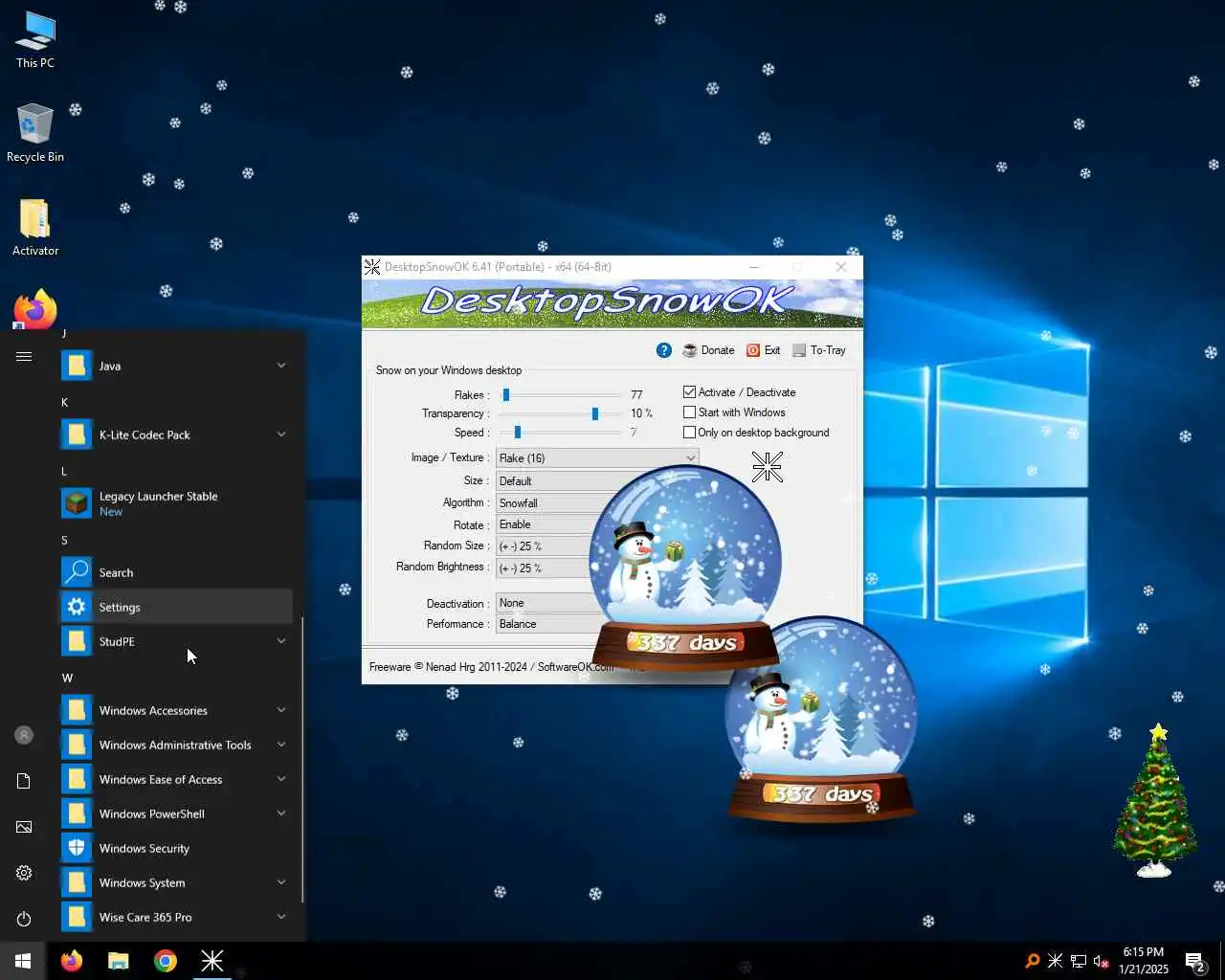The height and width of the screenshot is (980, 1225).
Task: Click the snowflake icon in system tray
Action: pos(1056,961)
